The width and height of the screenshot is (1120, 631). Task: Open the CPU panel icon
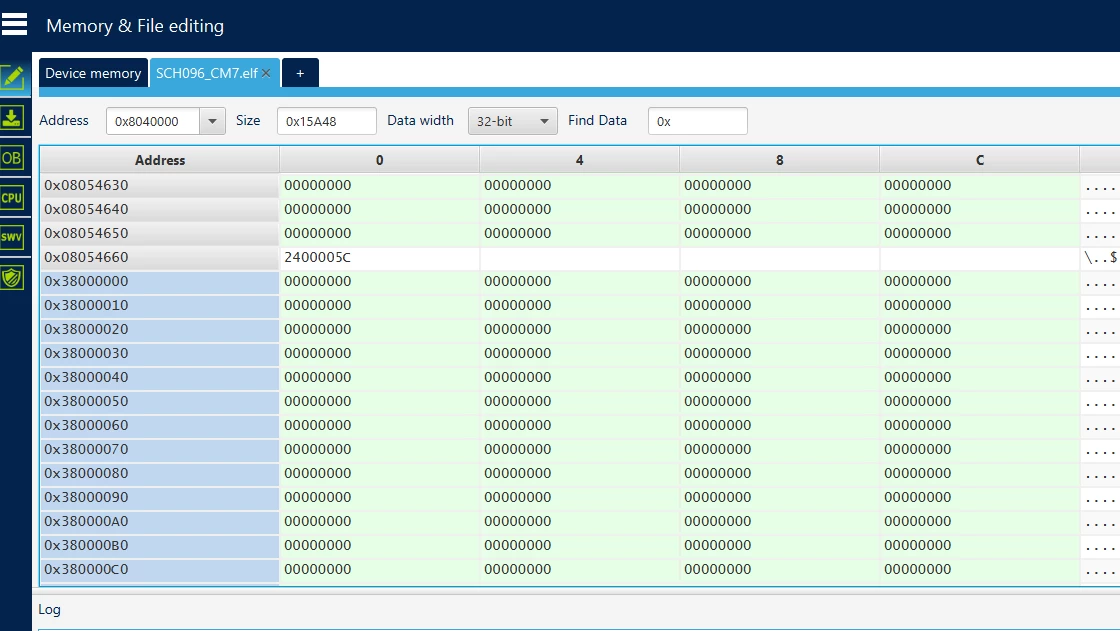[x=12, y=197]
